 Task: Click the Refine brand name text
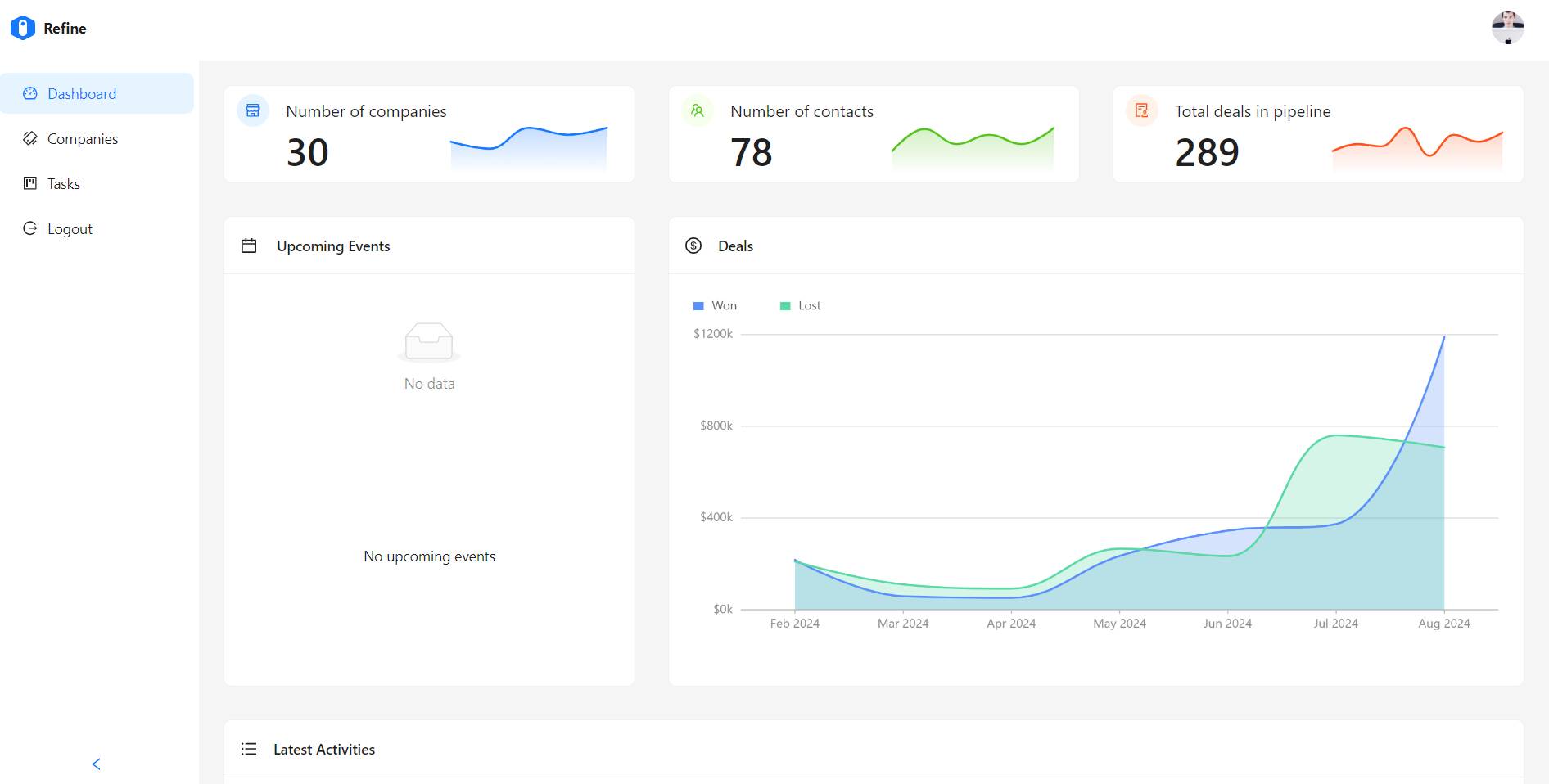65,29
